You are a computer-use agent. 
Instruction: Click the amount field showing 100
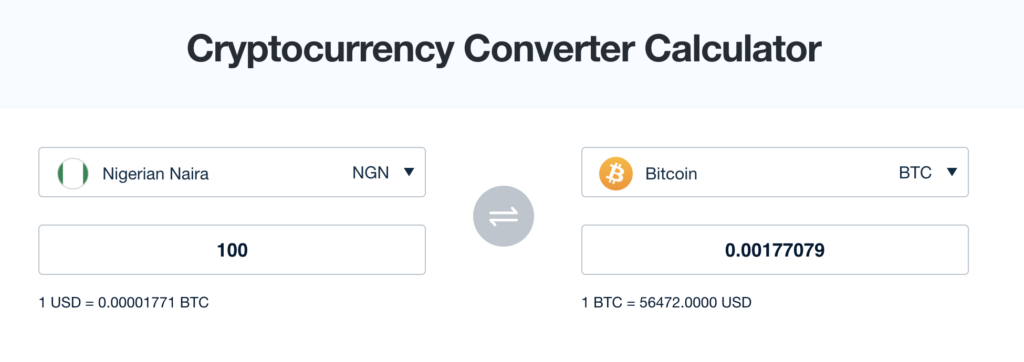pos(232,250)
